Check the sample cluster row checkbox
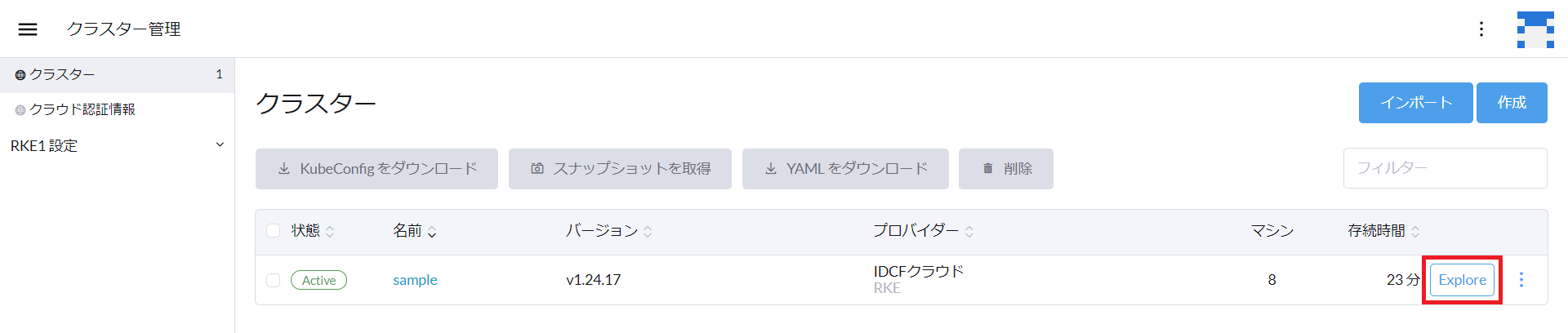The width and height of the screenshot is (1568, 333). pyautogui.click(x=274, y=280)
